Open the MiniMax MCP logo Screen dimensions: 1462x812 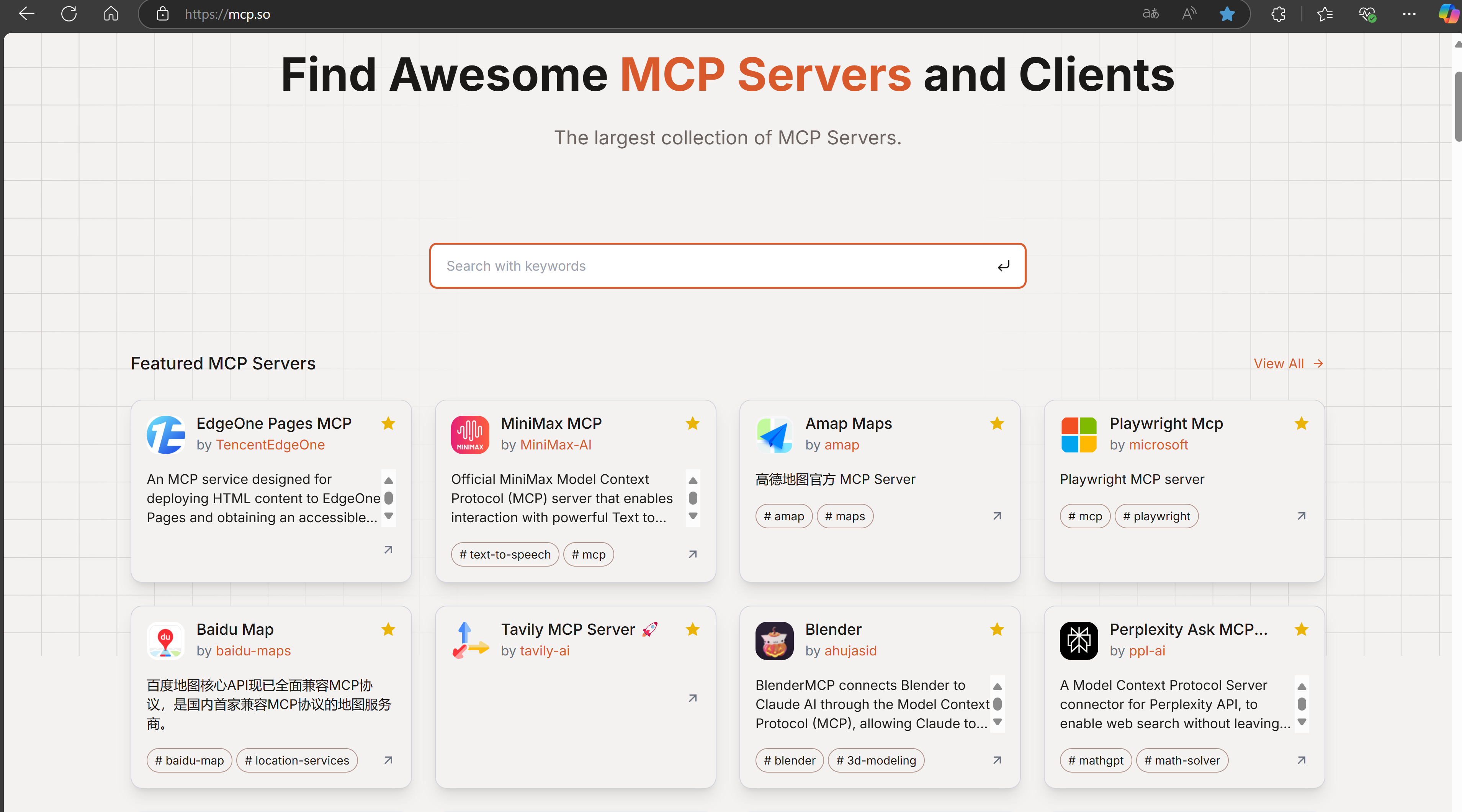470,435
